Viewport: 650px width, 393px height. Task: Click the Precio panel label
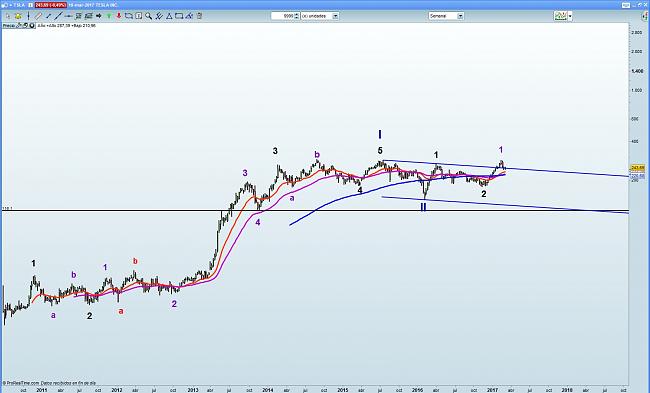pyautogui.click(x=9, y=26)
